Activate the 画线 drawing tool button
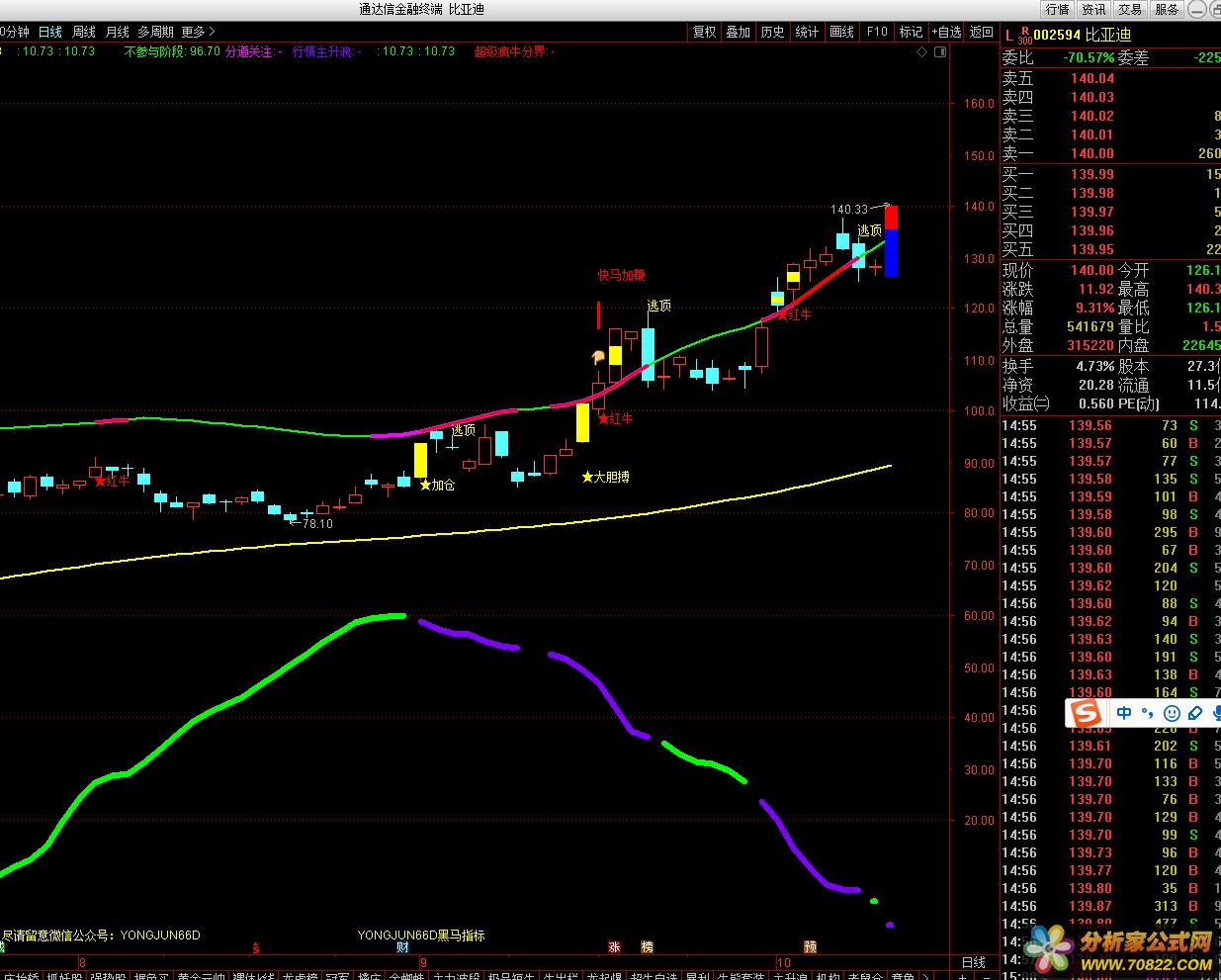Image resolution: width=1221 pixels, height=980 pixels. (841, 32)
